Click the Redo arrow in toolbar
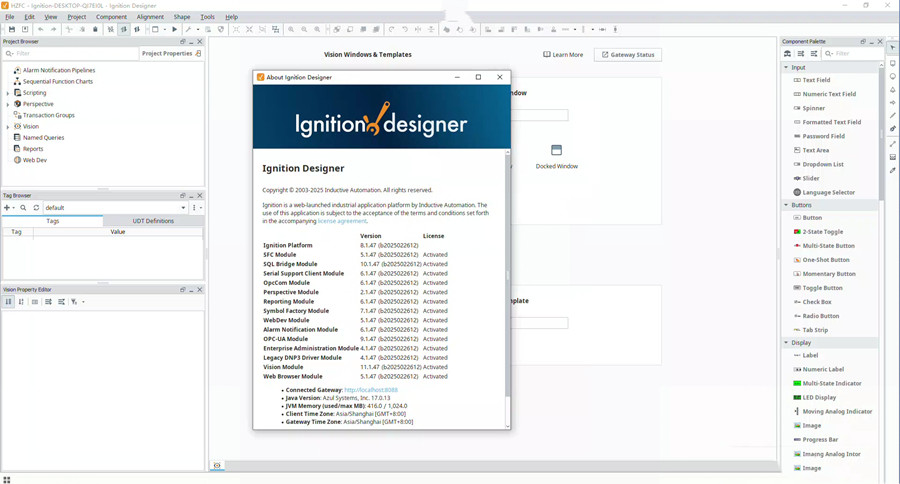The height and width of the screenshot is (484, 900). 53,29
